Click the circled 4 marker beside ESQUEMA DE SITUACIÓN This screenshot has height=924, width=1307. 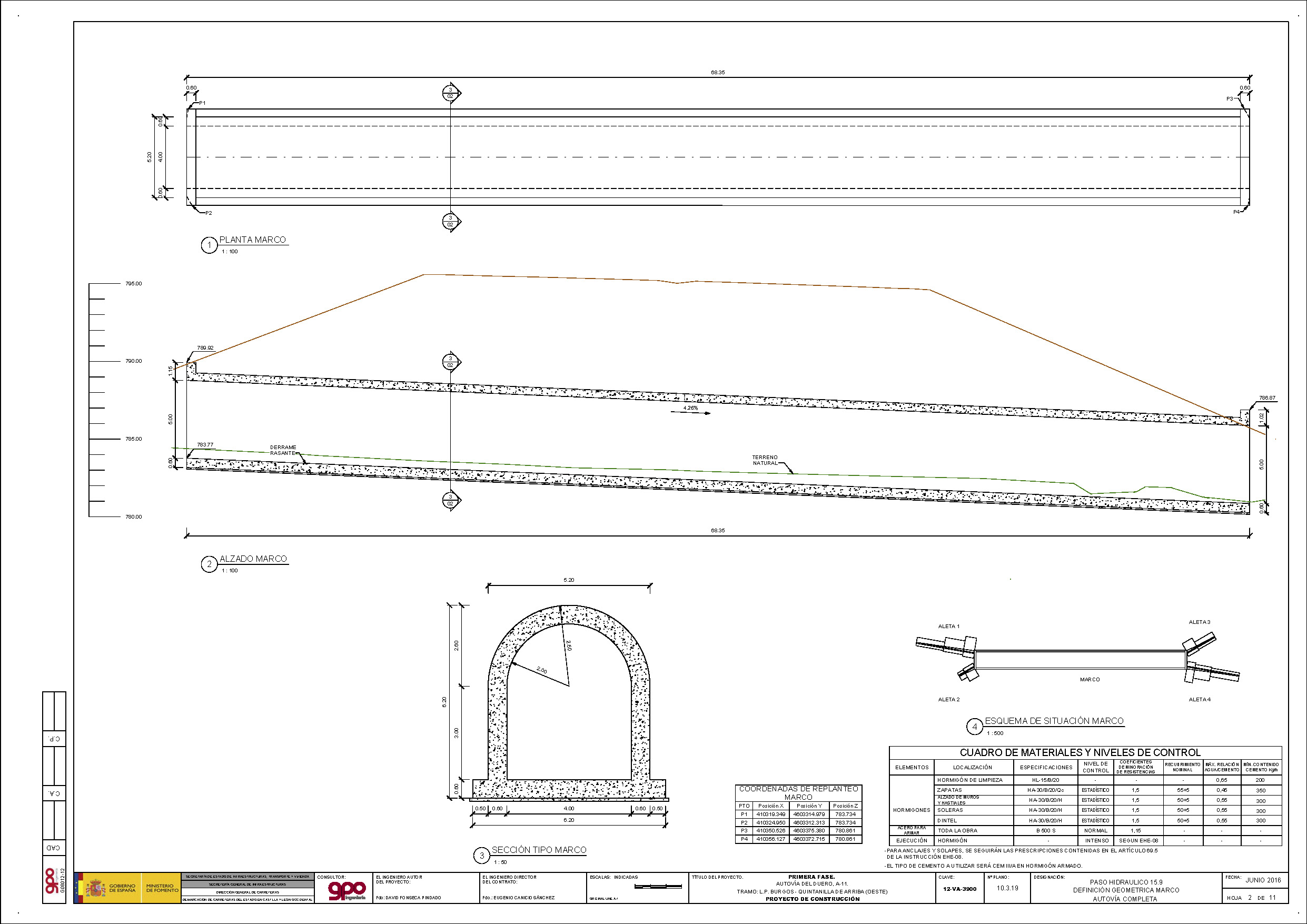pos(975,727)
